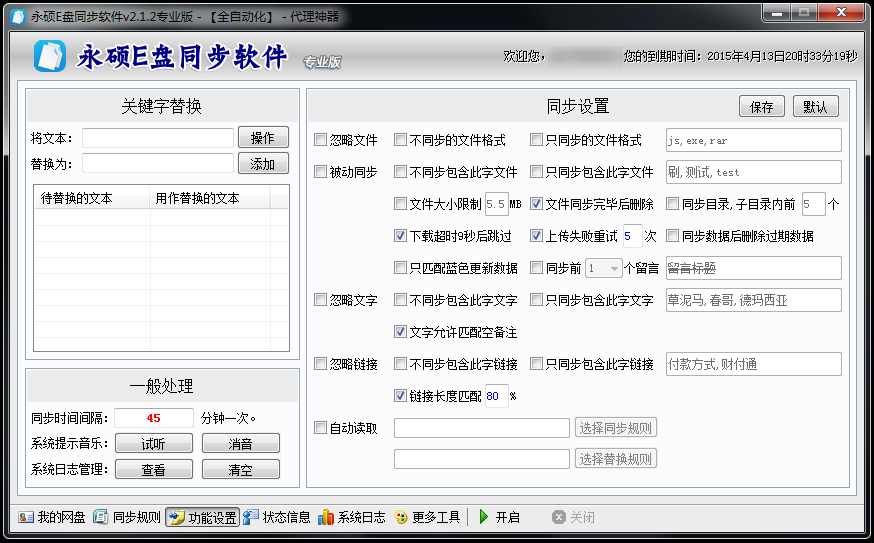The image size is (874, 543).
Task: Click the 选择同步规则 selector button
Action: pyautogui.click(x=616, y=428)
